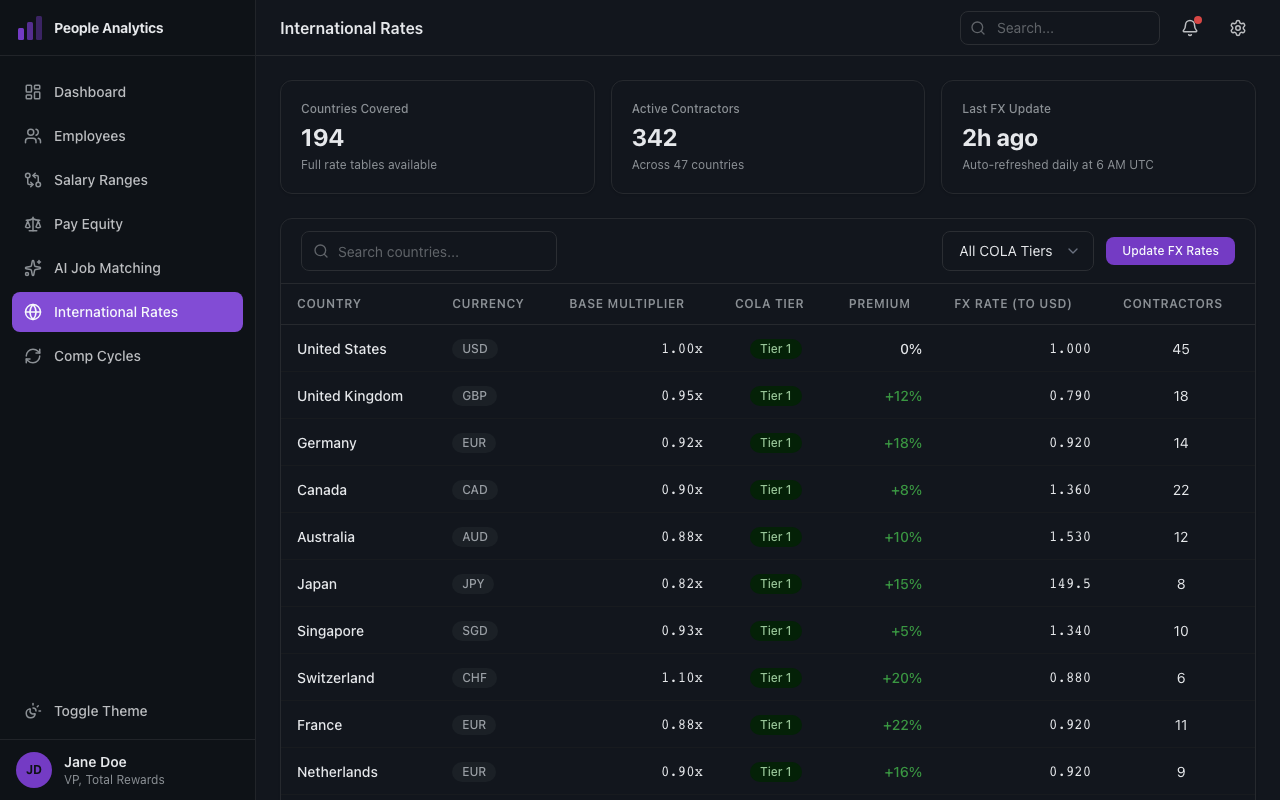
Task: Click the chevron in COLA Tiers filter
Action: coord(1073,251)
